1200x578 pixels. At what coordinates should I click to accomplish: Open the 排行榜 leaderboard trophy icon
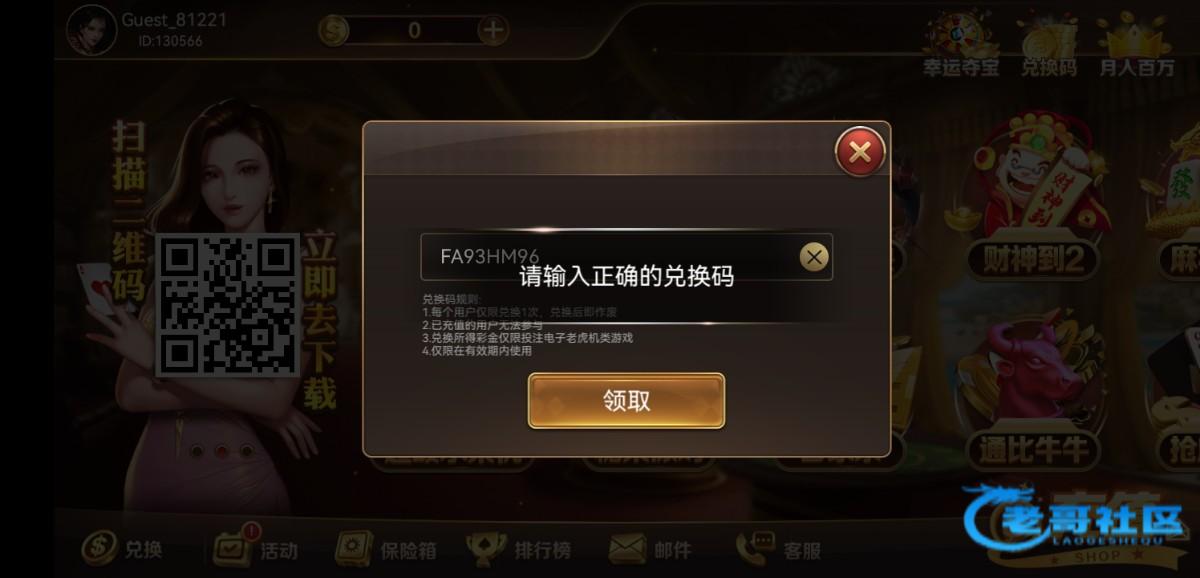tap(518, 548)
